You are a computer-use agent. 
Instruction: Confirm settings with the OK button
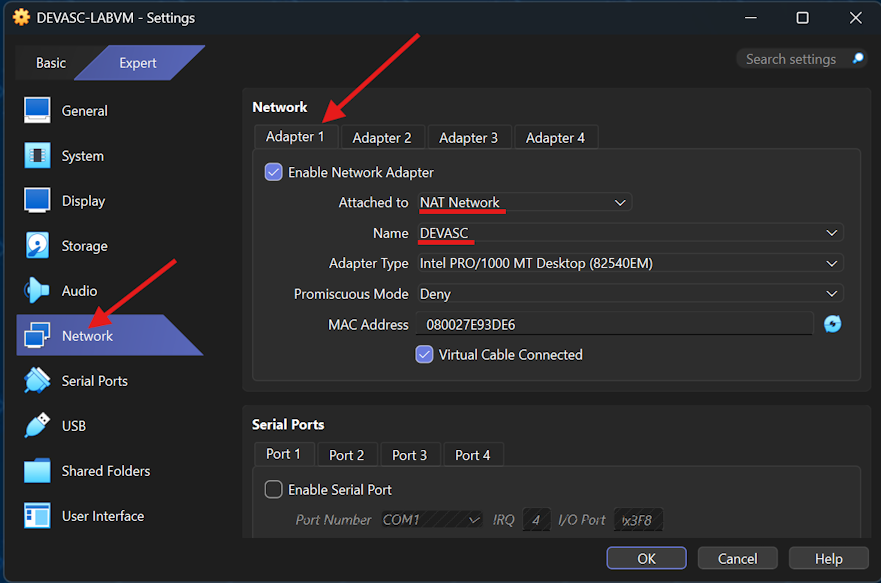coord(646,557)
